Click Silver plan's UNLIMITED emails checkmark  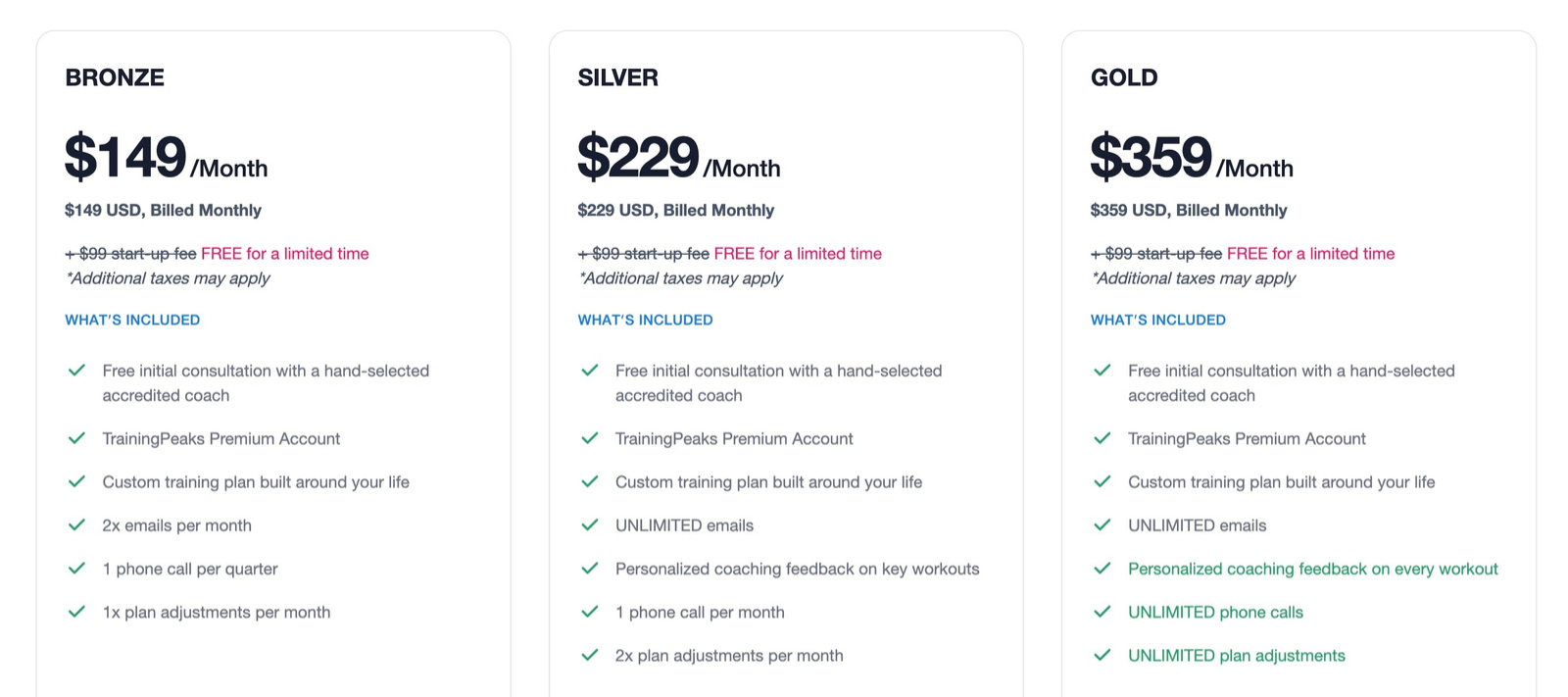589,525
